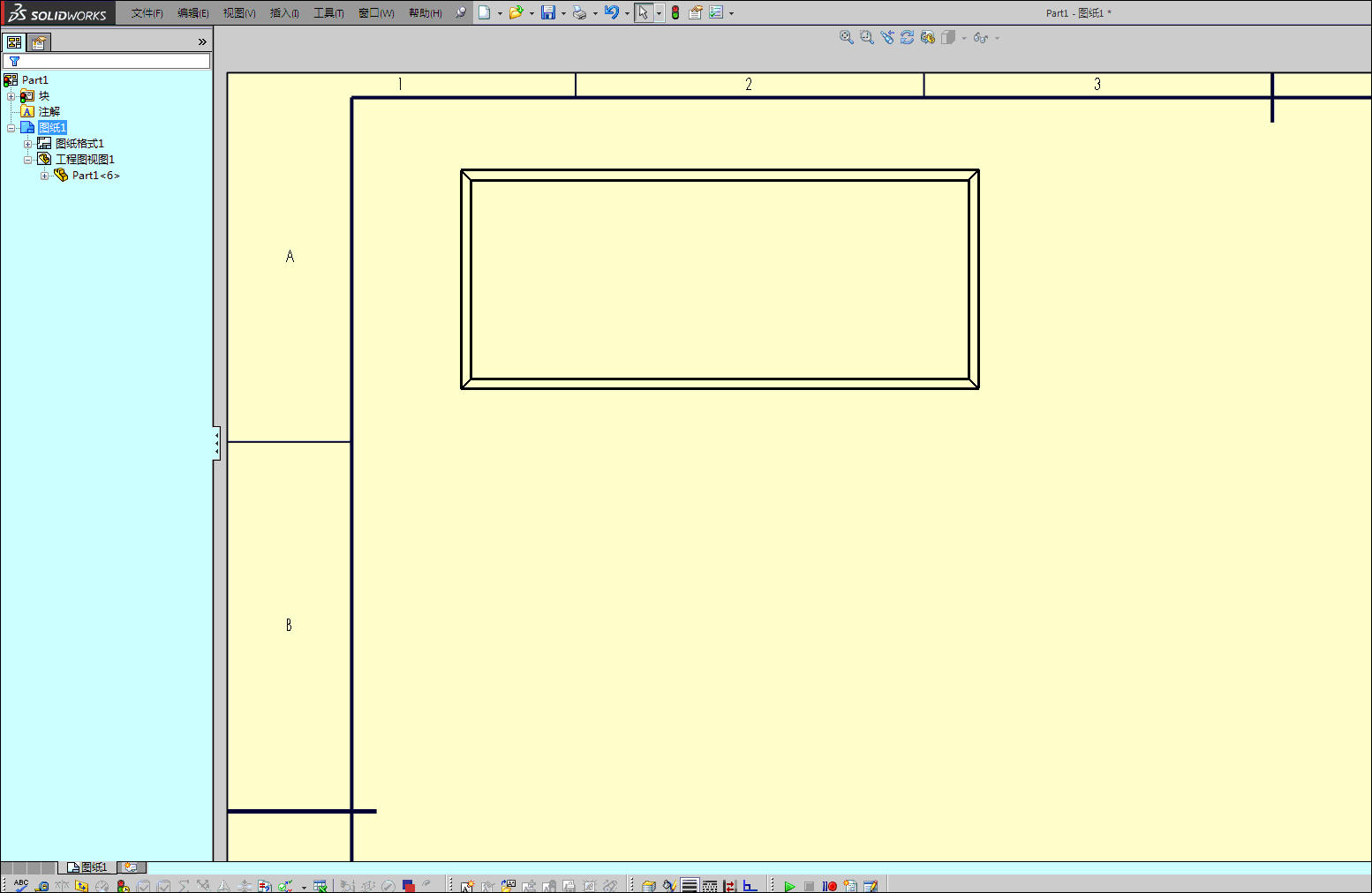Viewport: 1372px width, 893px height.
Task: Run spell check with the ABC icon
Action: coord(21,885)
